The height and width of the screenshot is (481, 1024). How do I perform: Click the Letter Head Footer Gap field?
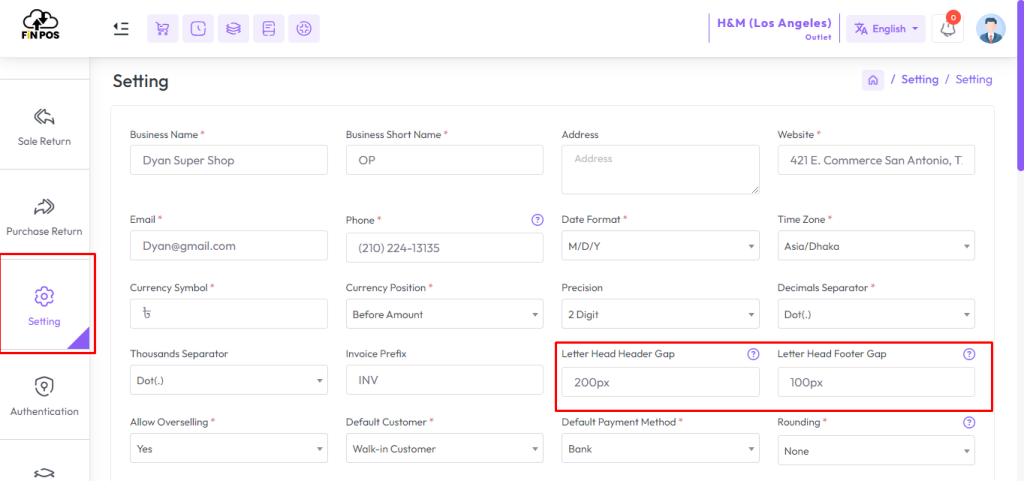click(x=876, y=382)
